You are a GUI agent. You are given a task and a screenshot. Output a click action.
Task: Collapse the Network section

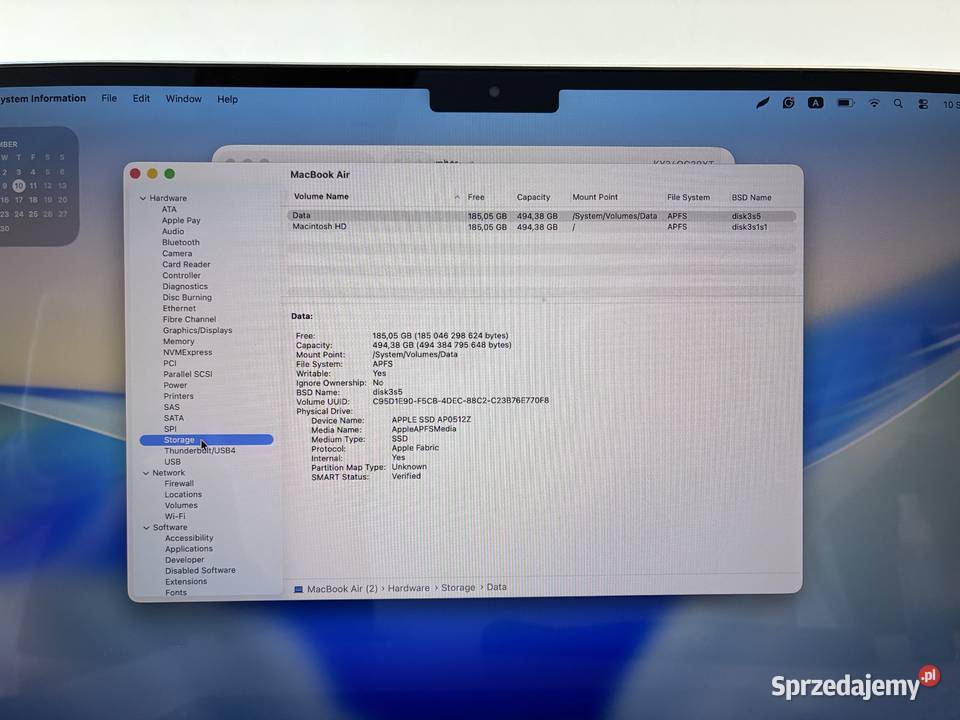(146, 473)
